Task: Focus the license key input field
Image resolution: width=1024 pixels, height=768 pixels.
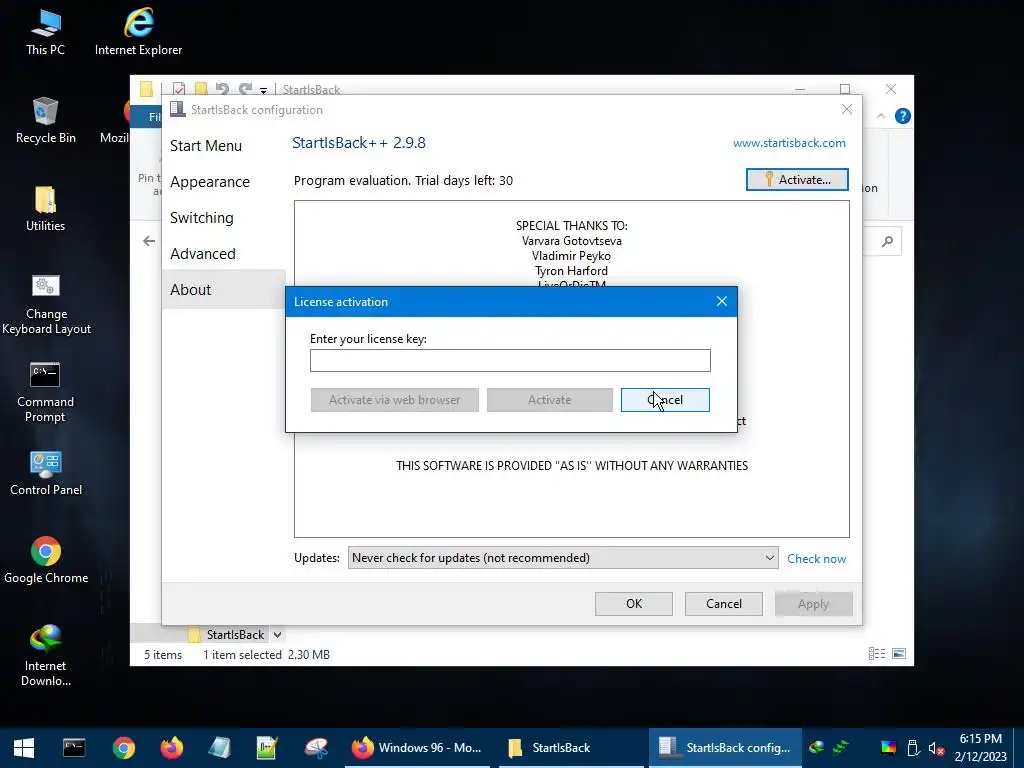Action: 510,360
